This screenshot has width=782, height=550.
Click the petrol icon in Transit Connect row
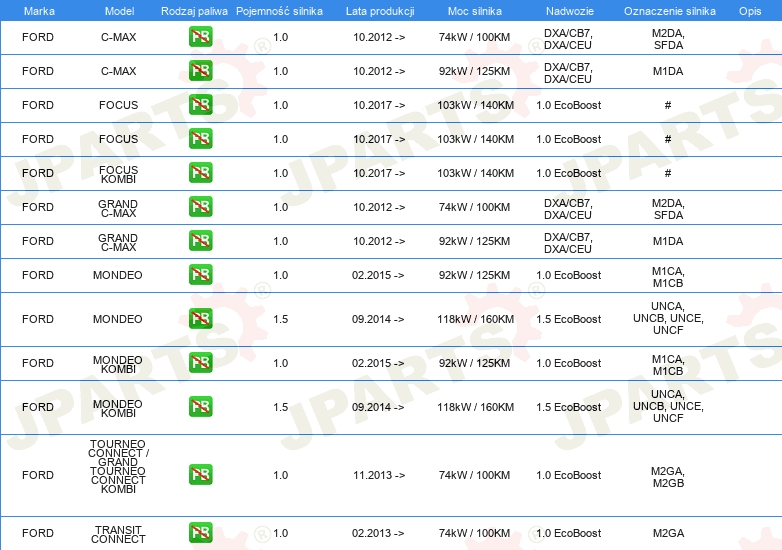pyautogui.click(x=201, y=533)
